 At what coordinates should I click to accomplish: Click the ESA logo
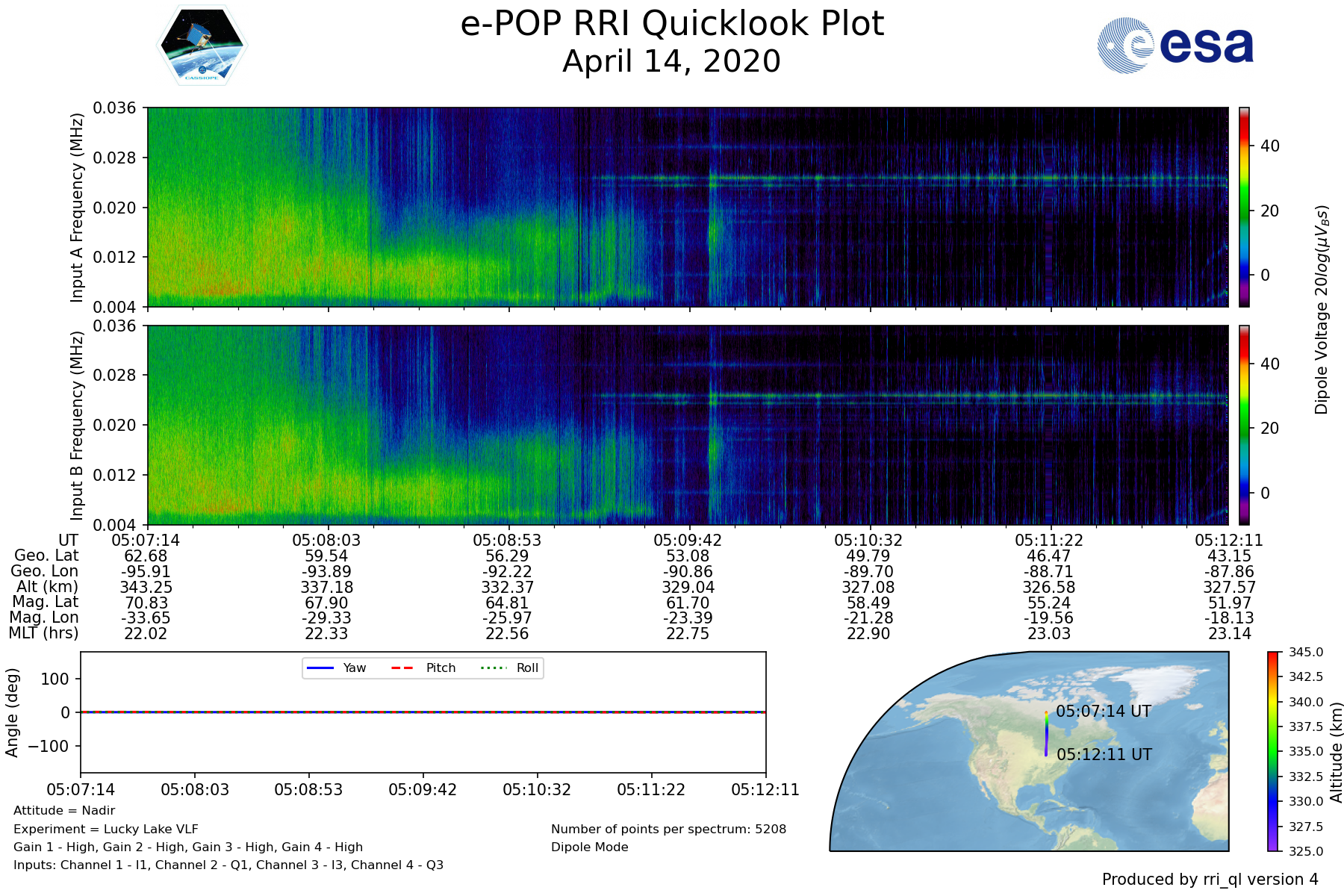[1175, 46]
